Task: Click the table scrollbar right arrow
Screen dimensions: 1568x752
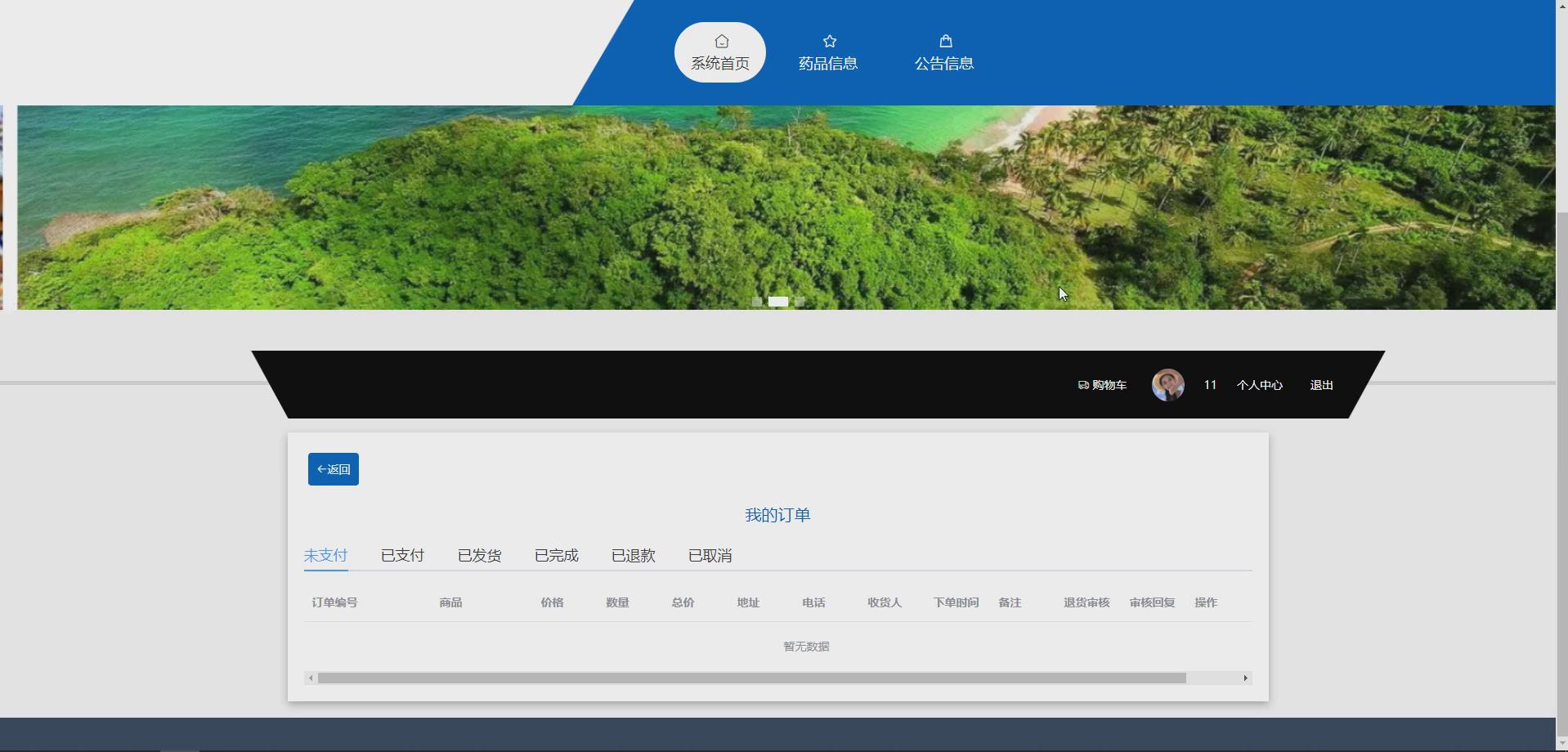Action: point(1245,678)
